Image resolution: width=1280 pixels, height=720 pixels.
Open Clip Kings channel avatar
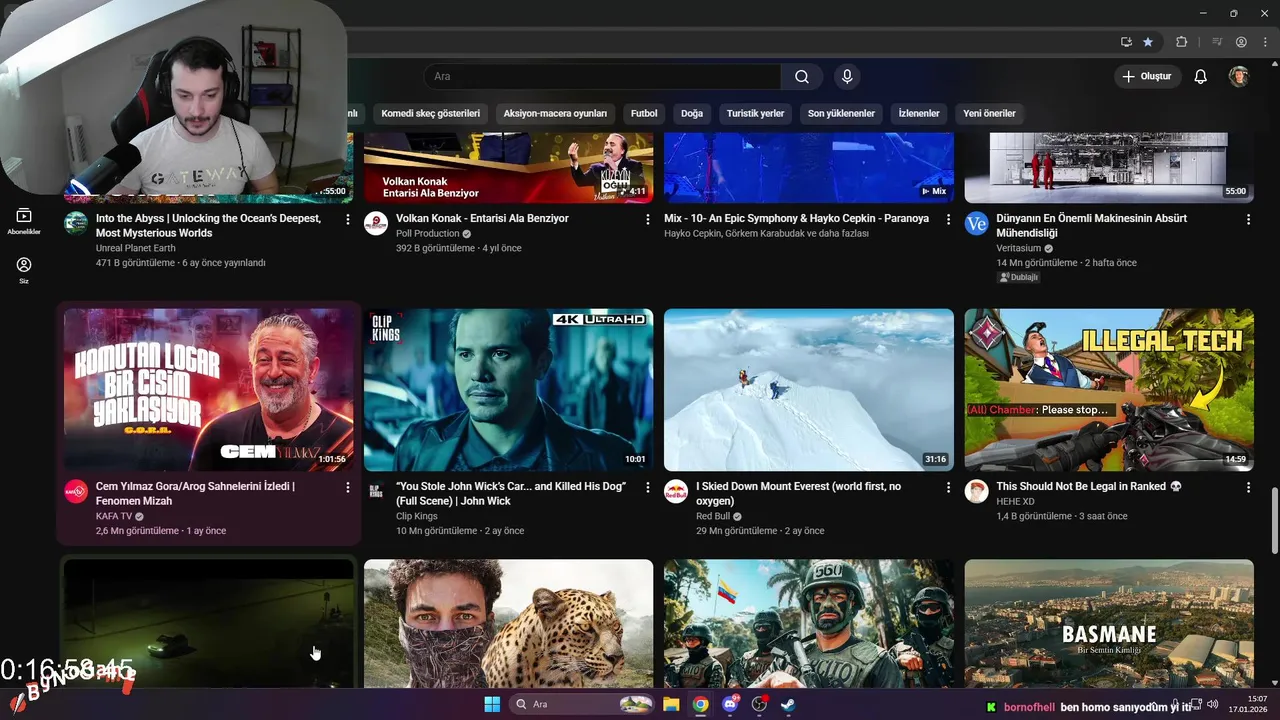[x=376, y=491]
